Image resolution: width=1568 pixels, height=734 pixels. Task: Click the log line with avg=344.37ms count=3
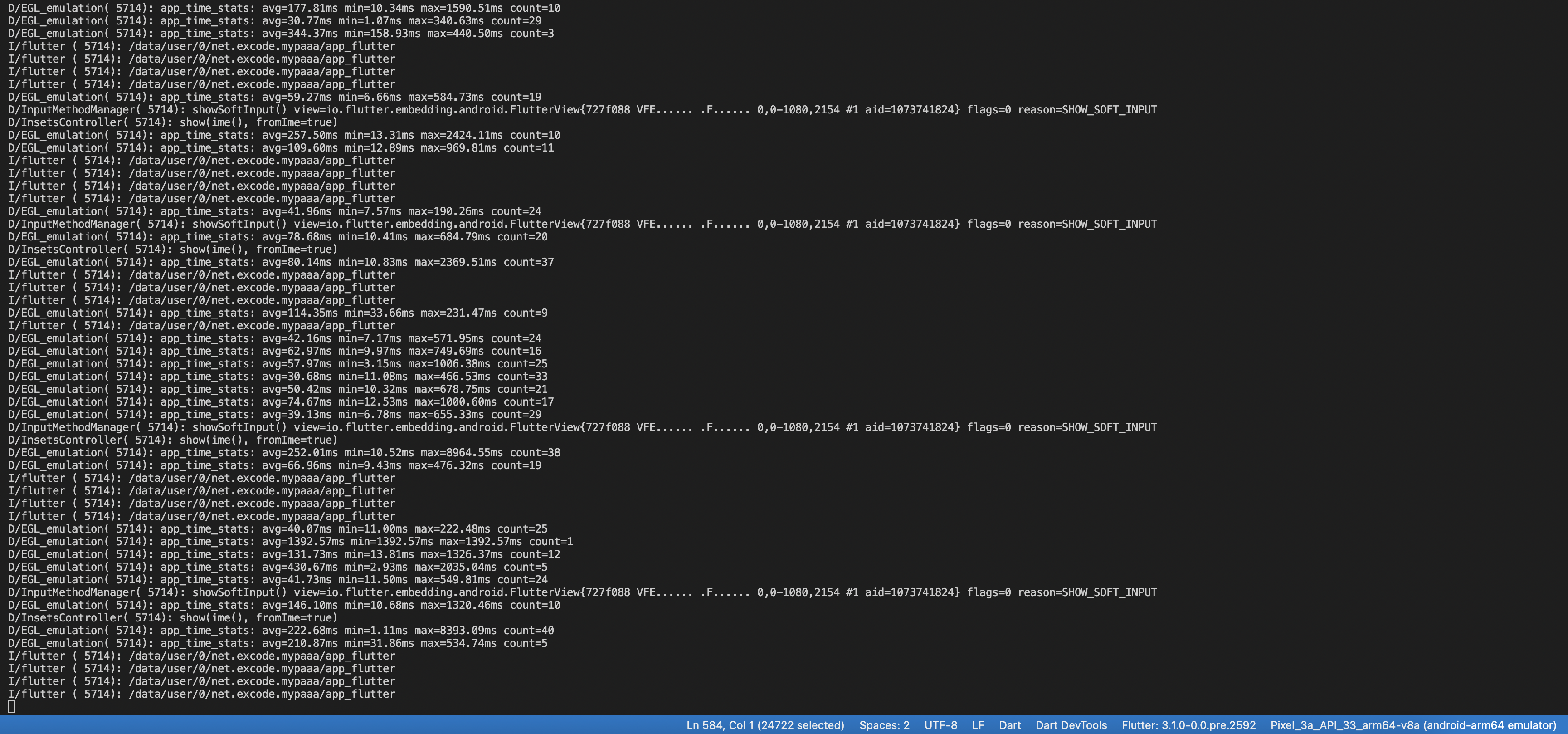(281, 34)
